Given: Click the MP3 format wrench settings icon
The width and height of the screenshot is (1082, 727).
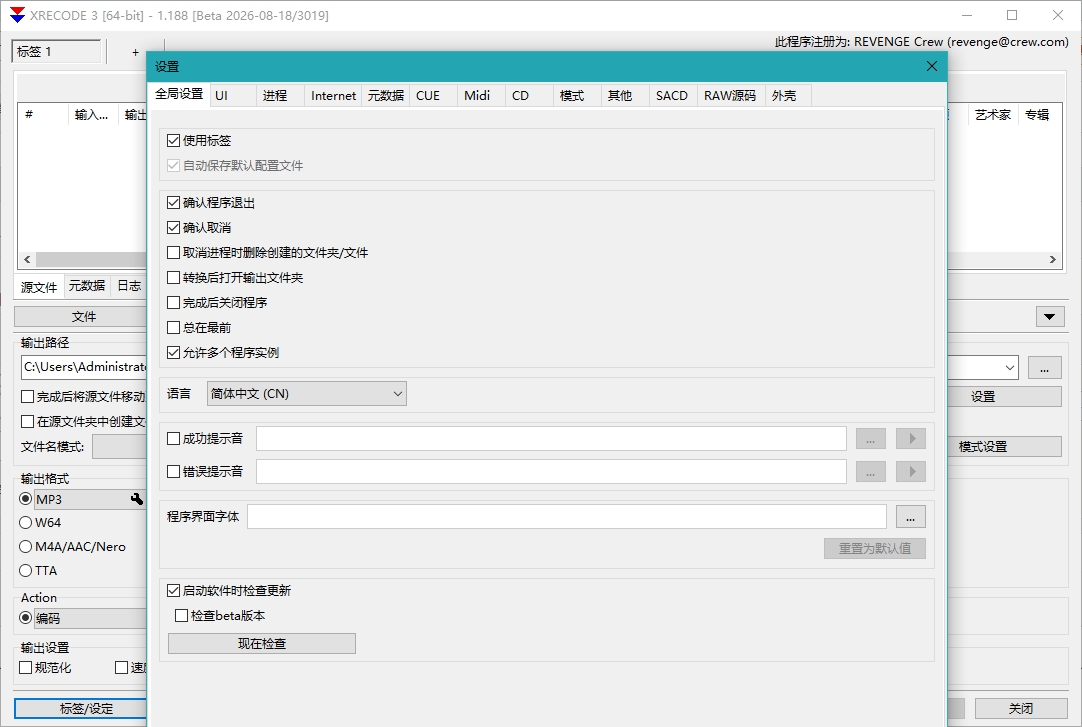Looking at the screenshot, I should pos(137,499).
